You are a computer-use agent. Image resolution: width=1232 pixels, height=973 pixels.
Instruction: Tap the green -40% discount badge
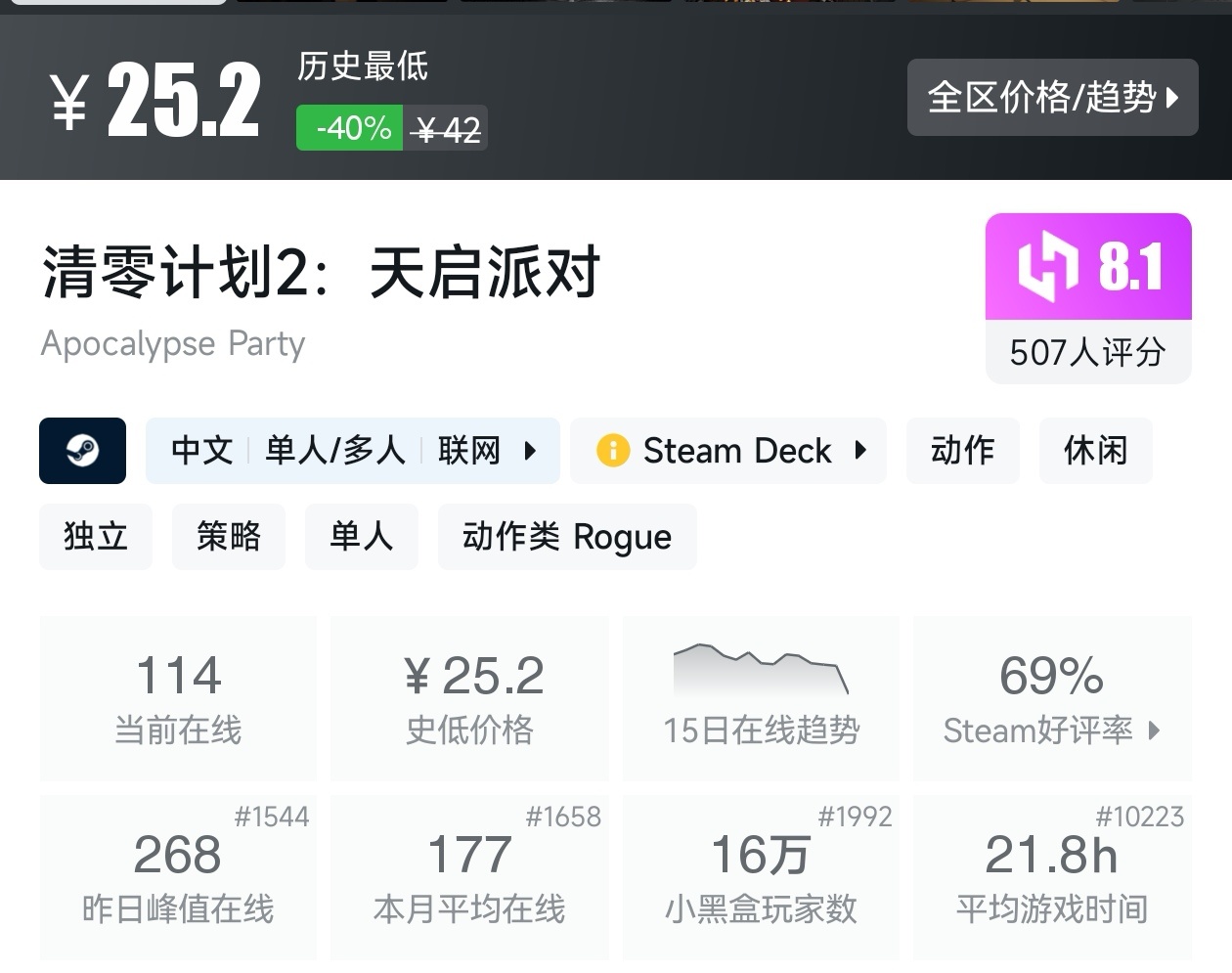click(x=350, y=128)
